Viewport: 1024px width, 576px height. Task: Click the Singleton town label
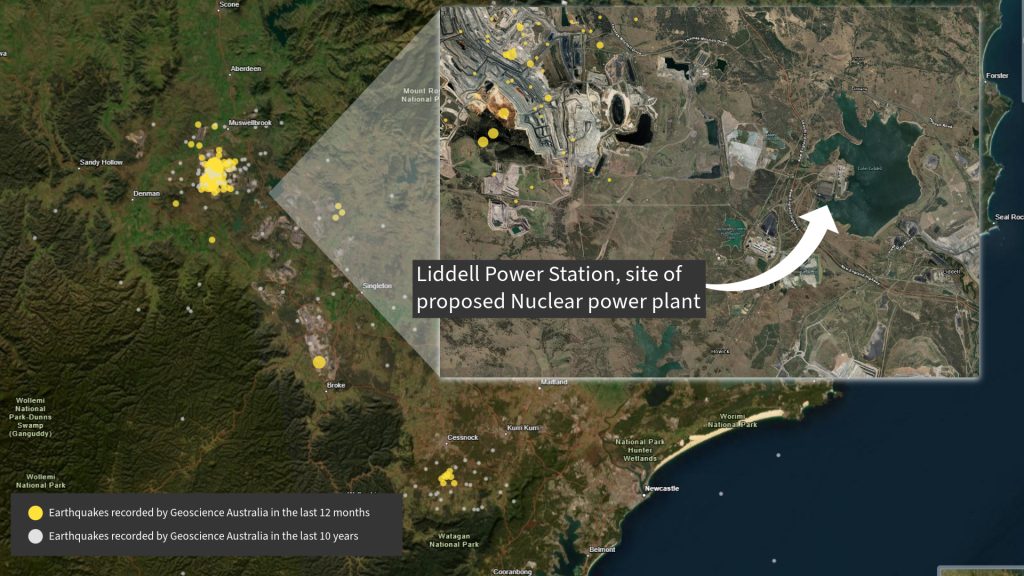(377, 286)
